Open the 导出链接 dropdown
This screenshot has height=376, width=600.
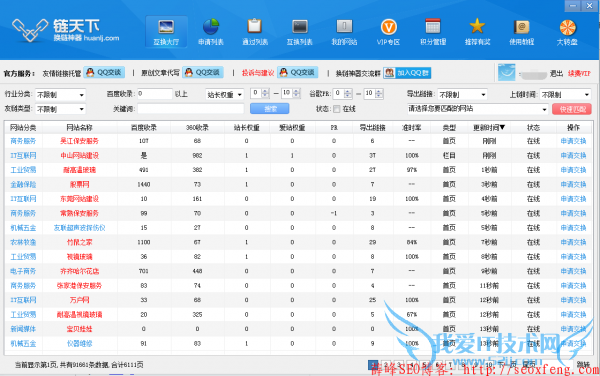click(462, 94)
